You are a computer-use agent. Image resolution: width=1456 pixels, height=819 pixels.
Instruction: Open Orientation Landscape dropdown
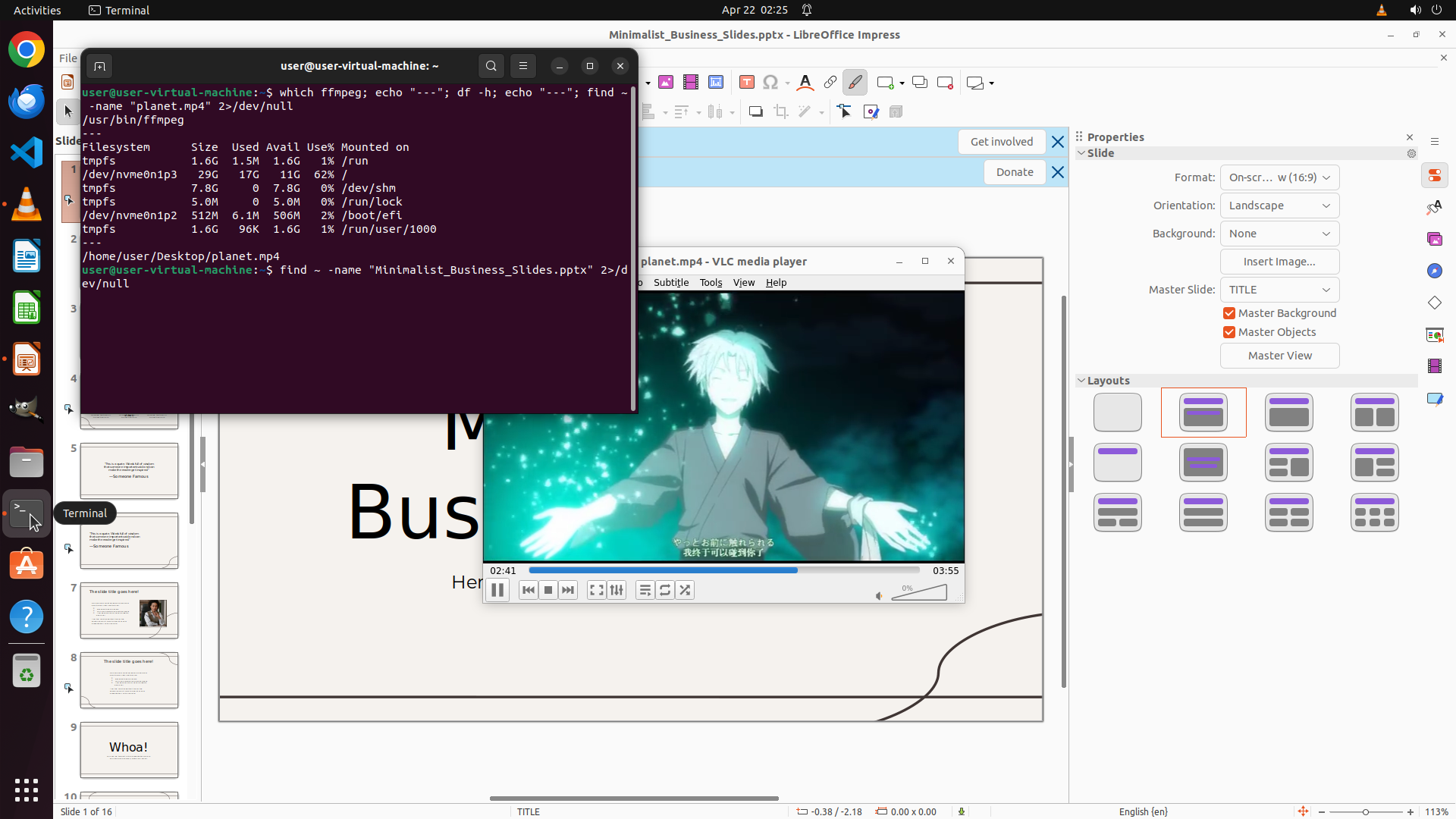[1279, 206]
